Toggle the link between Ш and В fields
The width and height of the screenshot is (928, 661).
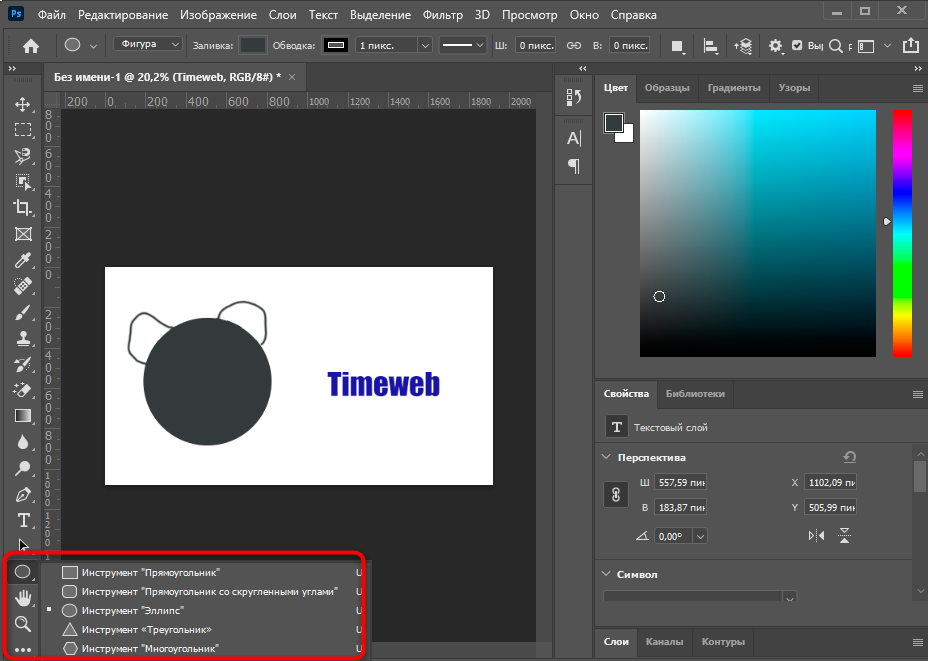click(573, 46)
